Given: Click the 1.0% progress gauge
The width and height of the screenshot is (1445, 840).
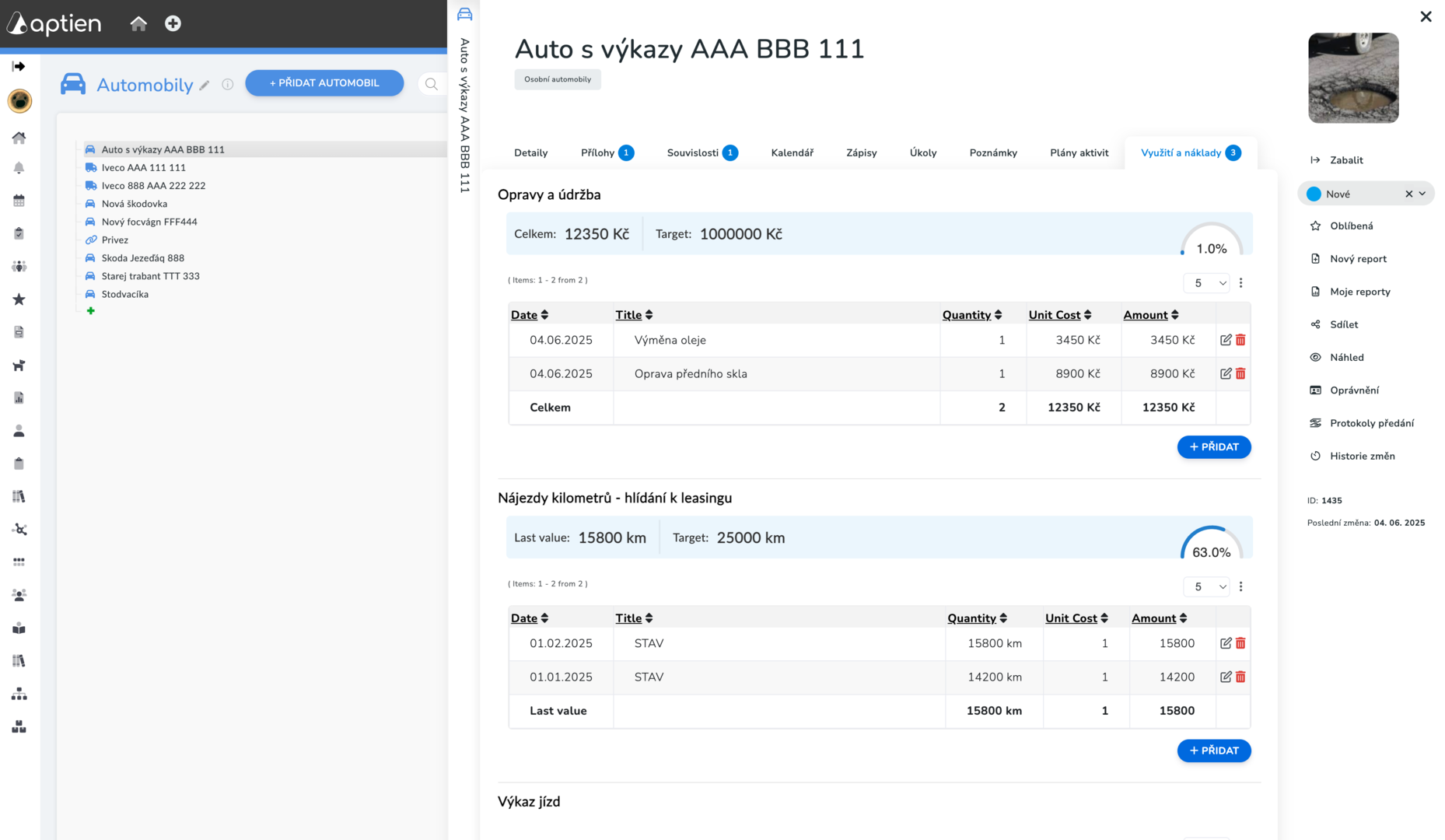Looking at the screenshot, I should (x=1211, y=240).
